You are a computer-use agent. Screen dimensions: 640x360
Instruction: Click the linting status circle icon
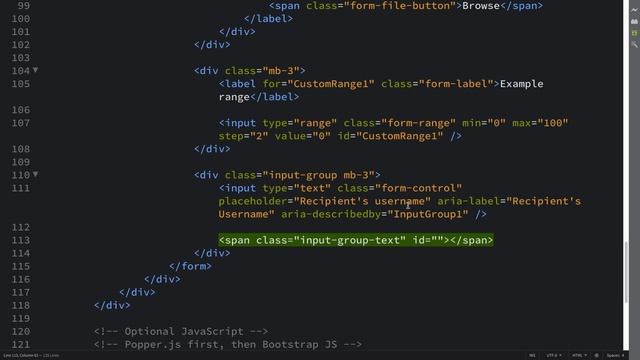point(596,356)
